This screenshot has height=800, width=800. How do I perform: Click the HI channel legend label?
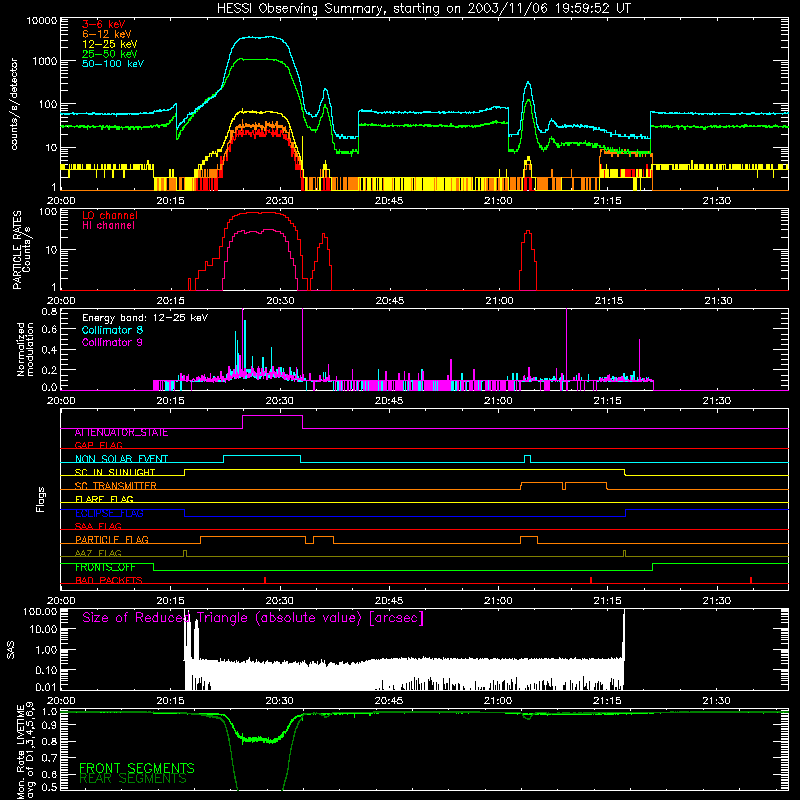pos(108,226)
